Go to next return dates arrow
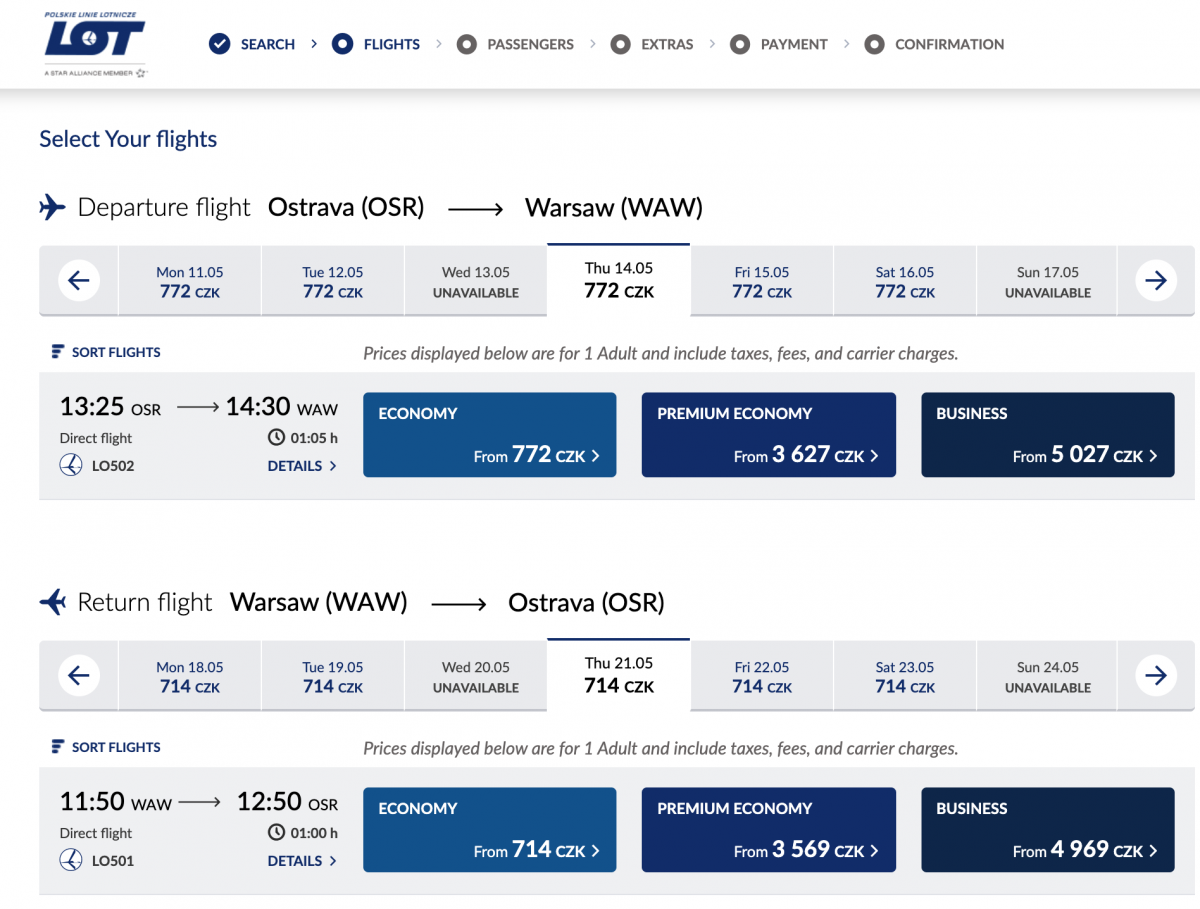Viewport: 1200px width, 909px height. click(1156, 676)
